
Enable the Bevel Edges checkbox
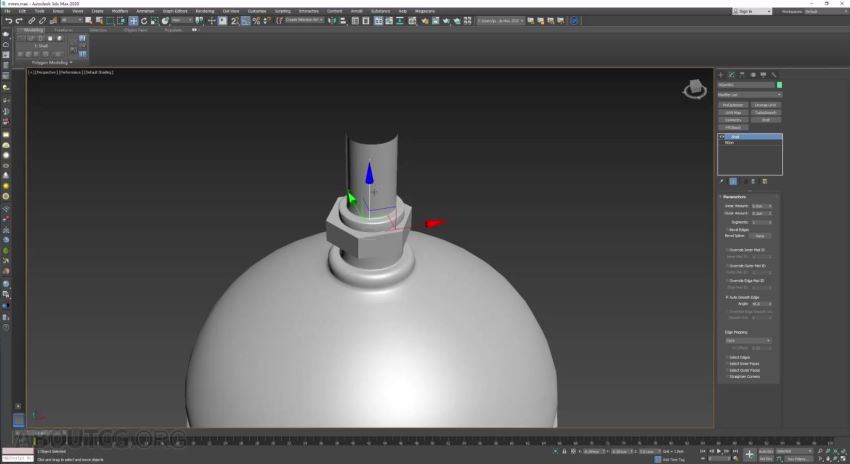pos(727,230)
